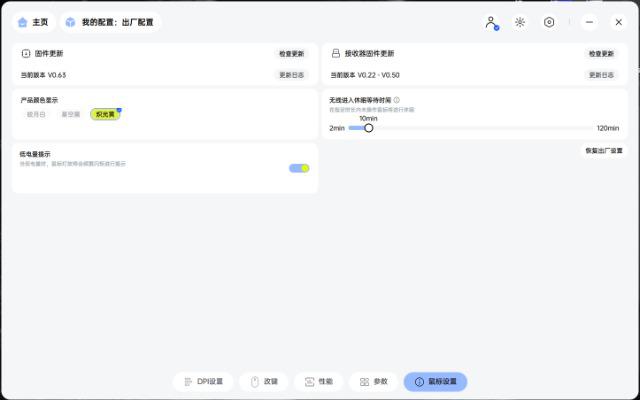Image resolution: width=640 pixels, height=400 pixels.
Task: Click the info icon beside 无线进入休眠等待时间
Action: pyautogui.click(x=397, y=100)
